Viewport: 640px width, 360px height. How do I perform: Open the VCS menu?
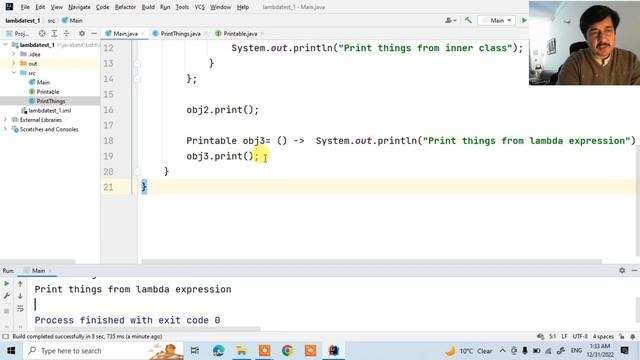(x=200, y=7)
